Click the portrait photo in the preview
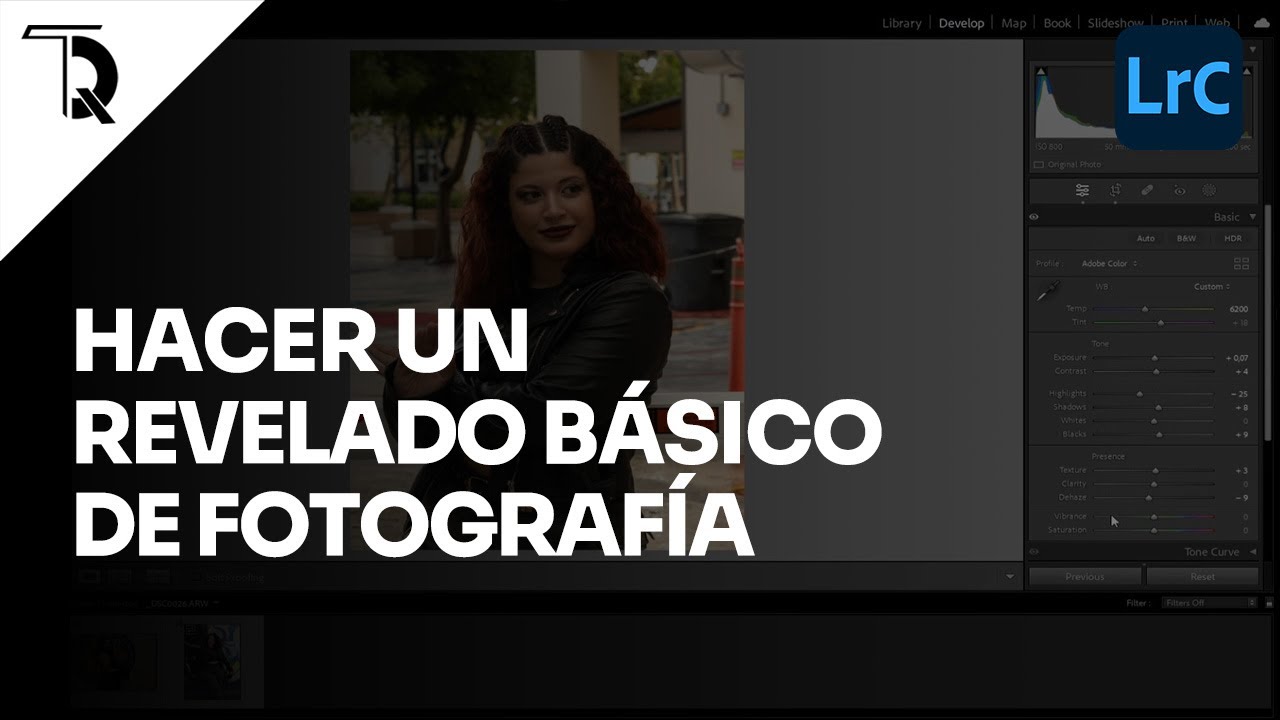1280x720 pixels. (x=547, y=300)
